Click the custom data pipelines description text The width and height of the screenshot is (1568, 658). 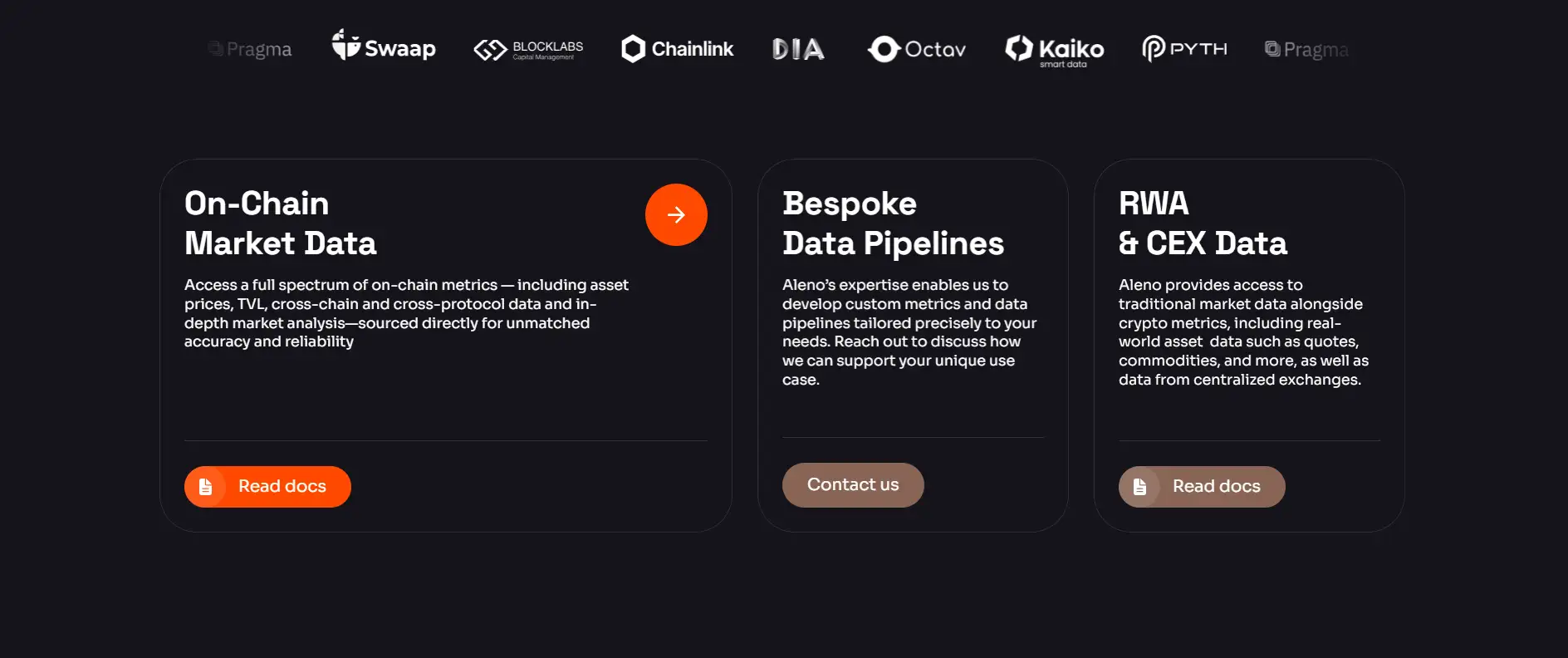[909, 332]
